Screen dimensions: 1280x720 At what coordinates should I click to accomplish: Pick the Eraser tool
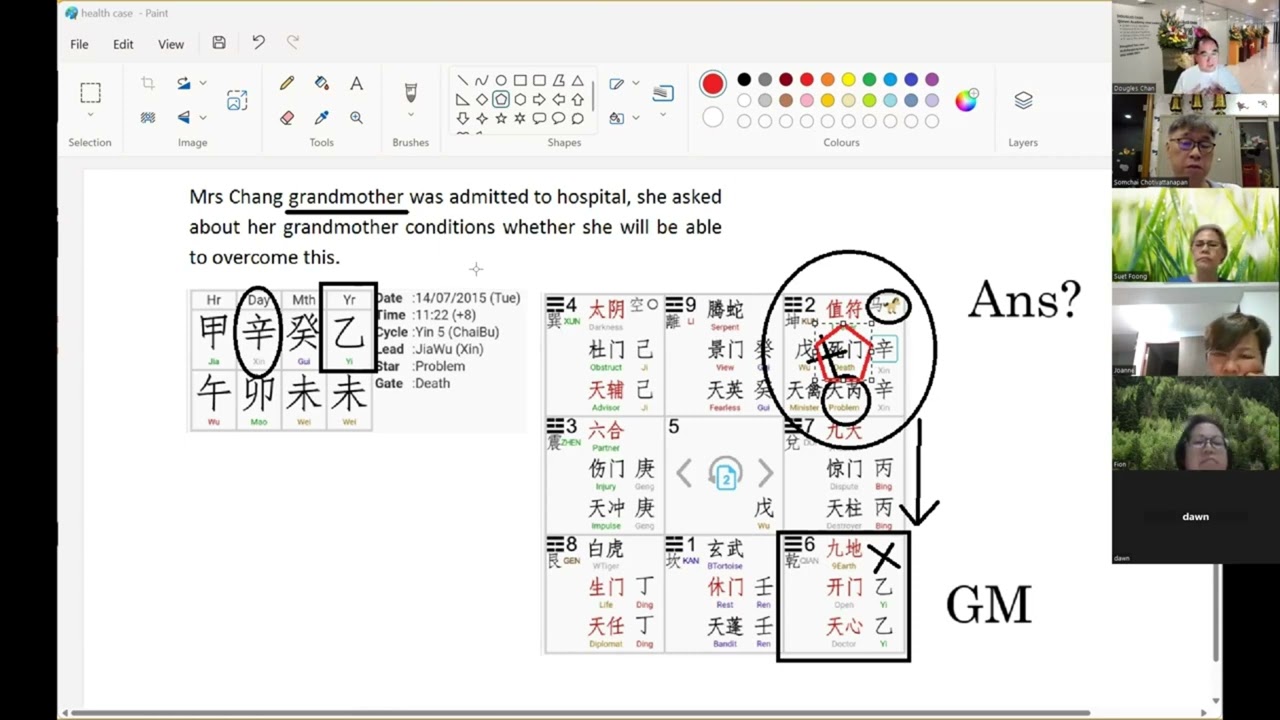[x=287, y=118]
